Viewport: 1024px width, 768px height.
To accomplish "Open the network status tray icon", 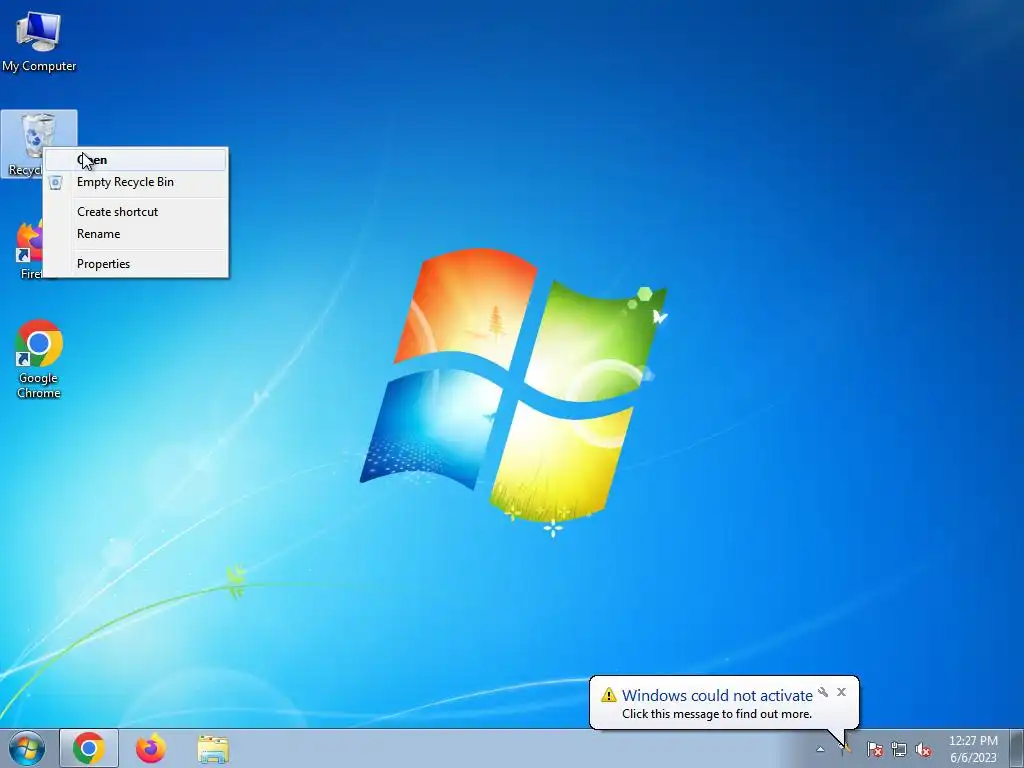I will tap(899, 749).
